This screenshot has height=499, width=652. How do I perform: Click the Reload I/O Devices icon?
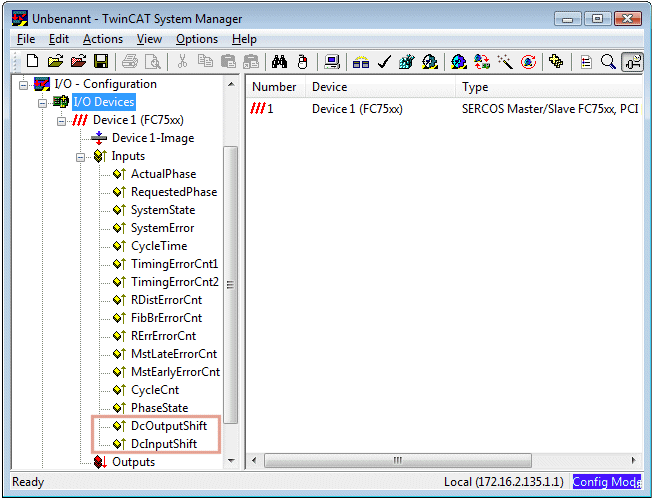tap(482, 62)
